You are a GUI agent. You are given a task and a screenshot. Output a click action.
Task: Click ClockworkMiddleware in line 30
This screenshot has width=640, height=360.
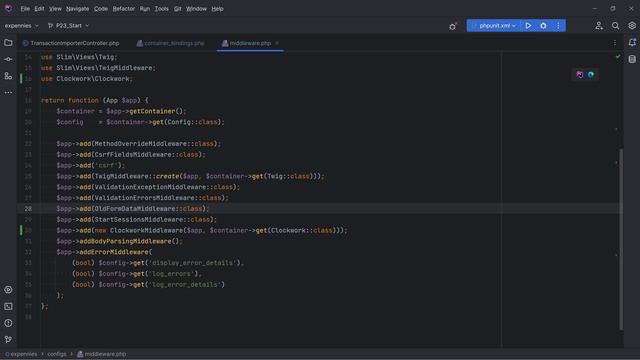click(147, 231)
